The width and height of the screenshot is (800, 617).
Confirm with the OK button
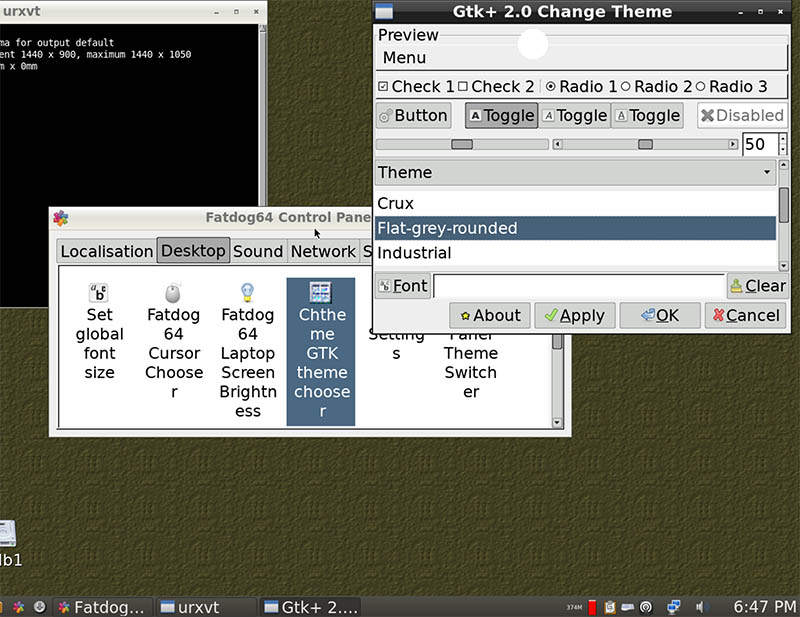[660, 315]
